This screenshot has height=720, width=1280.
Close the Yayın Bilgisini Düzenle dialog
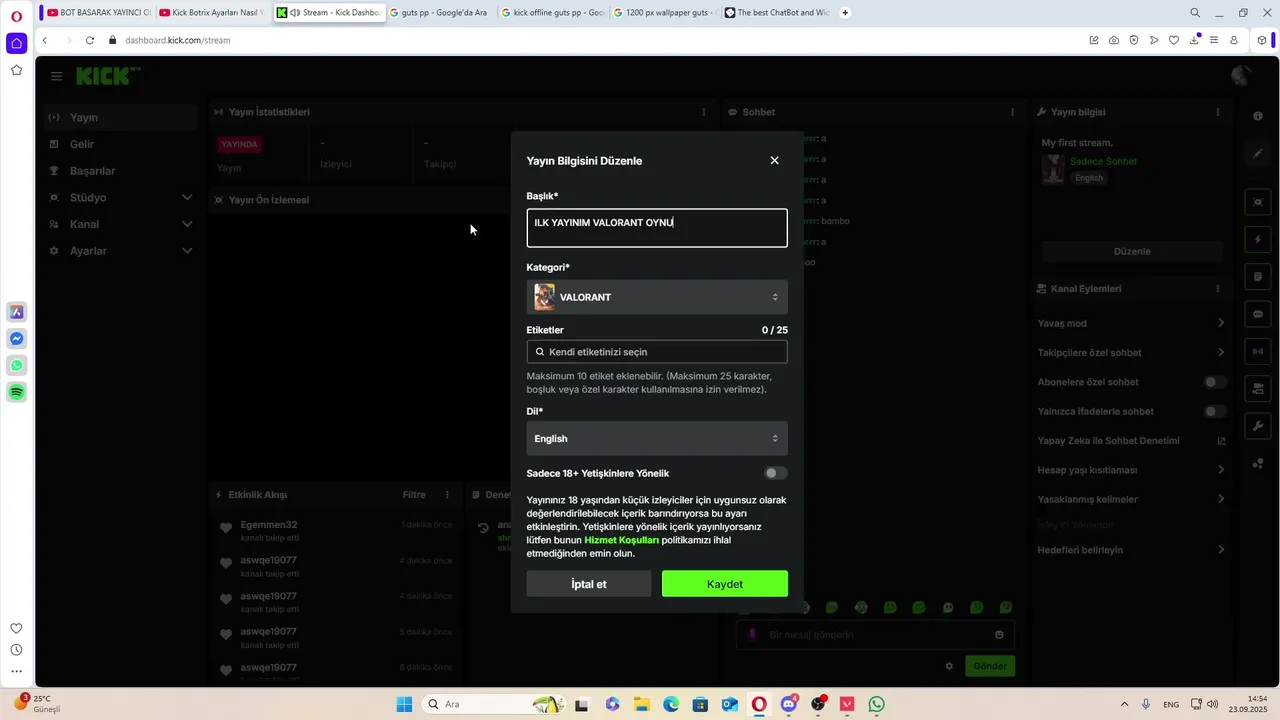click(x=774, y=160)
